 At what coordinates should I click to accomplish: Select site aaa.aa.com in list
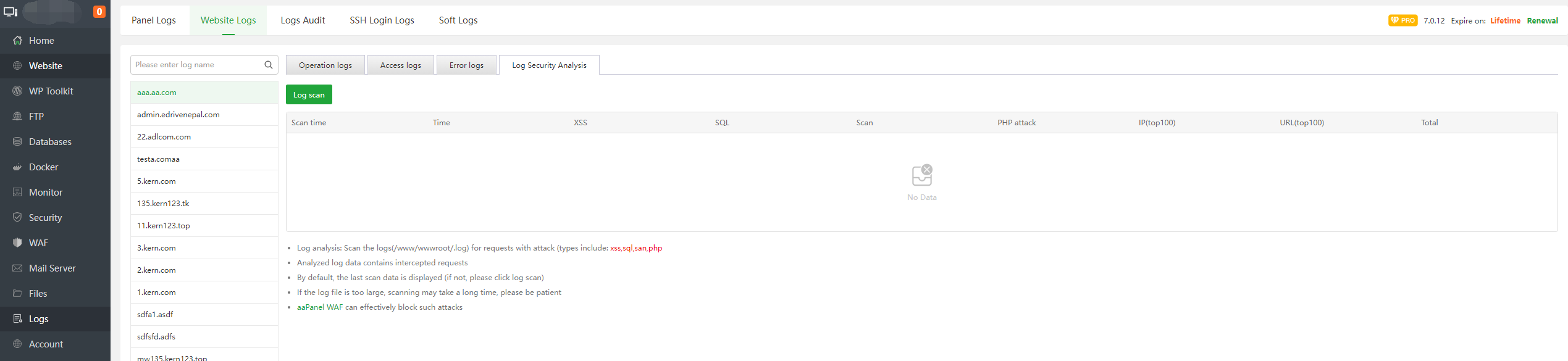coord(204,93)
